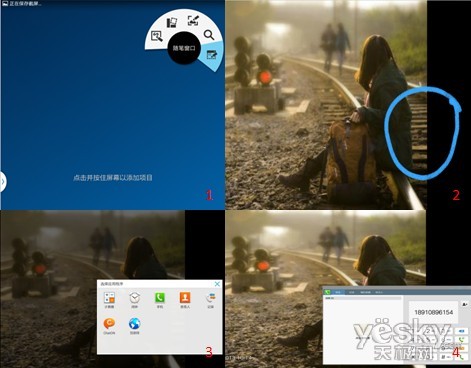Image resolution: width=471 pixels, height=368 pixels.
Task: Open the Scrapbooker icon in the fan menu
Action: tap(172, 22)
